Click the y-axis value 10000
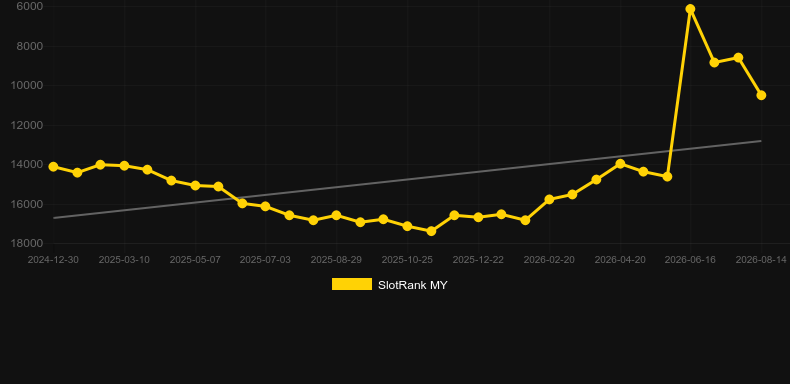The height and width of the screenshot is (384, 790). [x=27, y=85]
